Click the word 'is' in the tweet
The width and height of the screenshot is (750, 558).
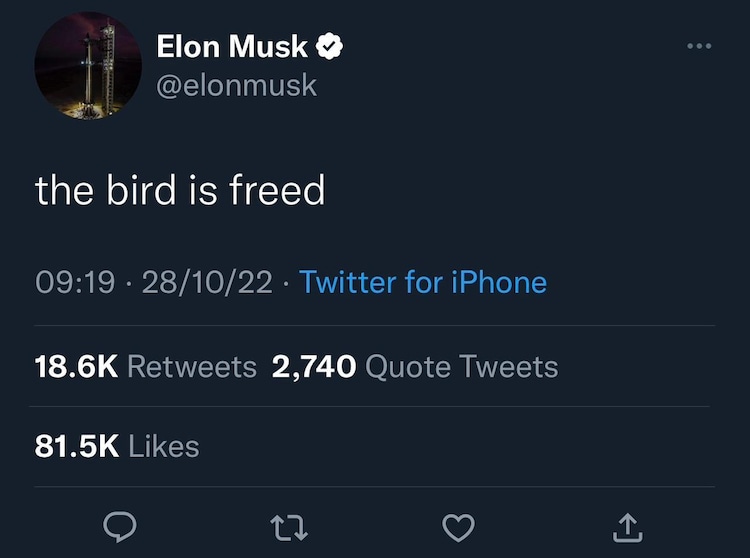(x=203, y=190)
